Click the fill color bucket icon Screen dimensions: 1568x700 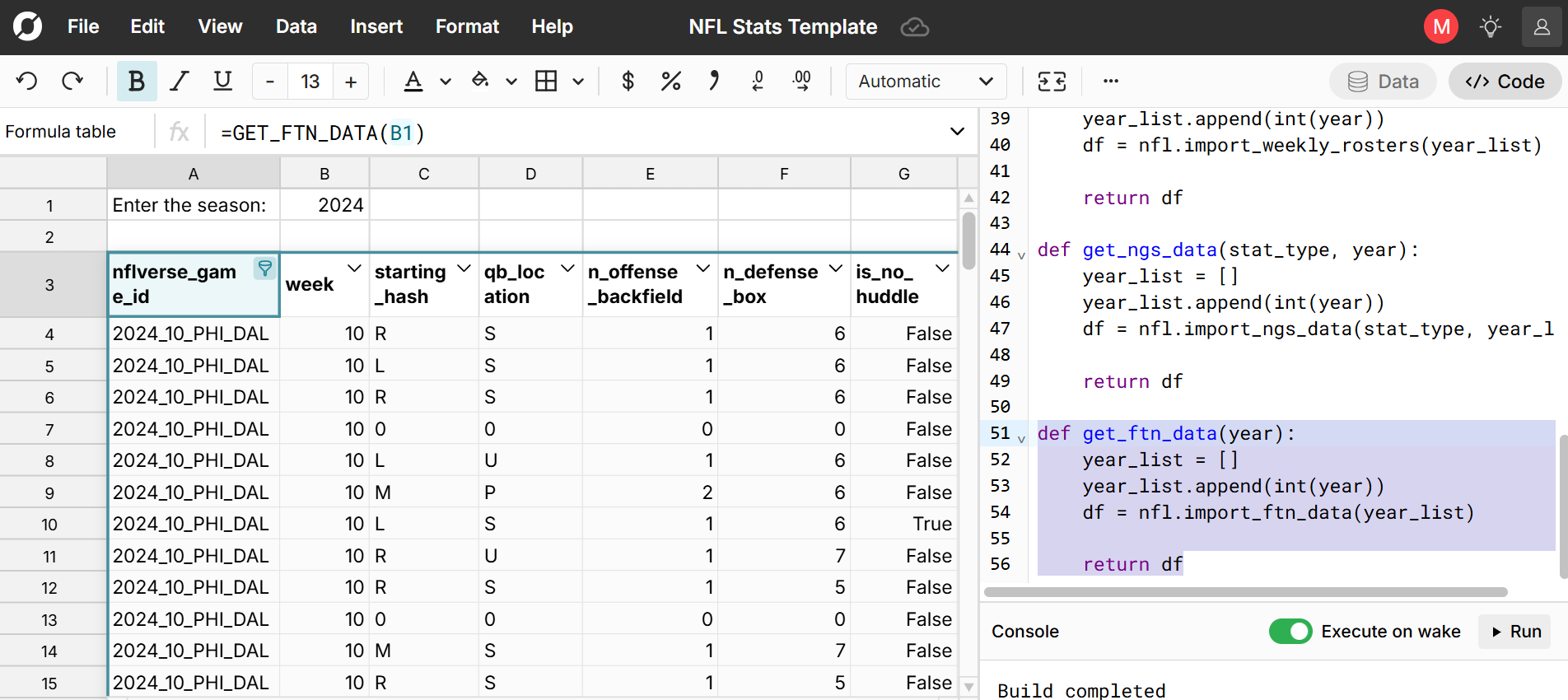pyautogui.click(x=480, y=81)
